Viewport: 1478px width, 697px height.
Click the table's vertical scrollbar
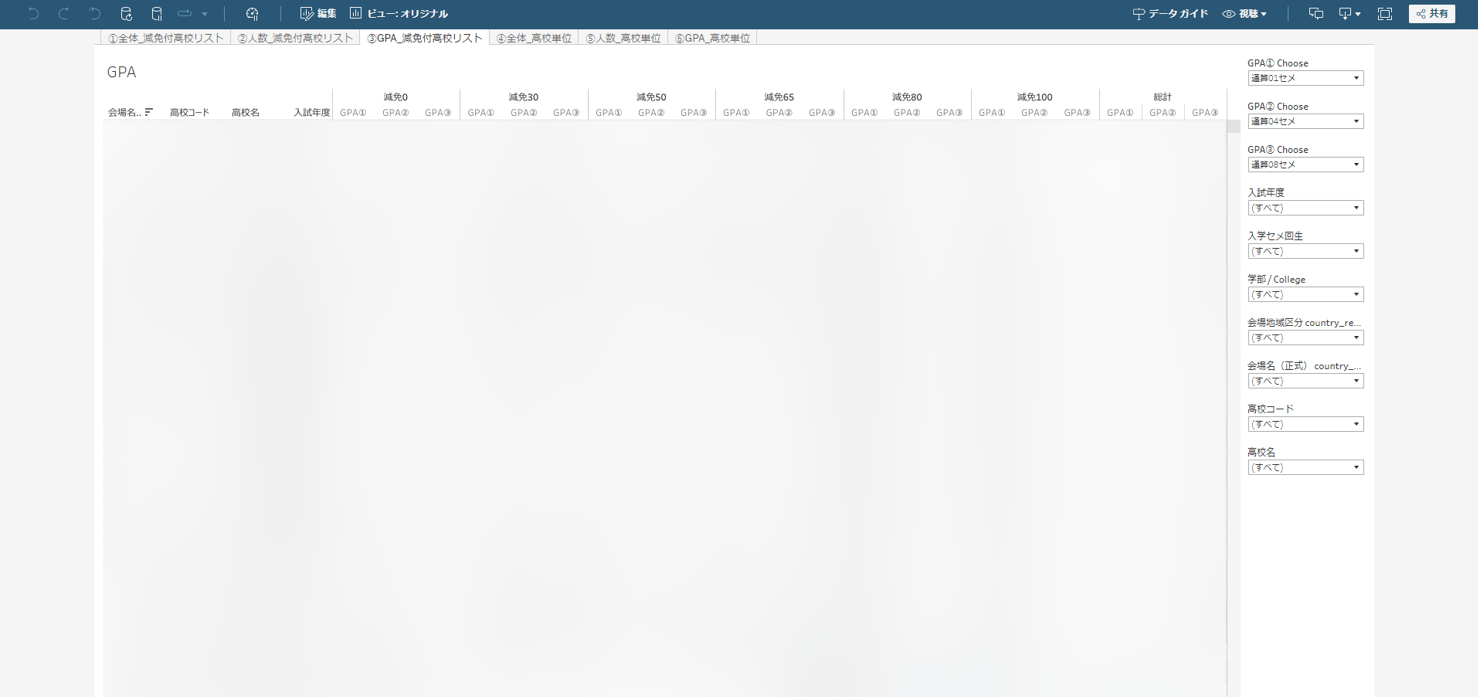(1233, 127)
